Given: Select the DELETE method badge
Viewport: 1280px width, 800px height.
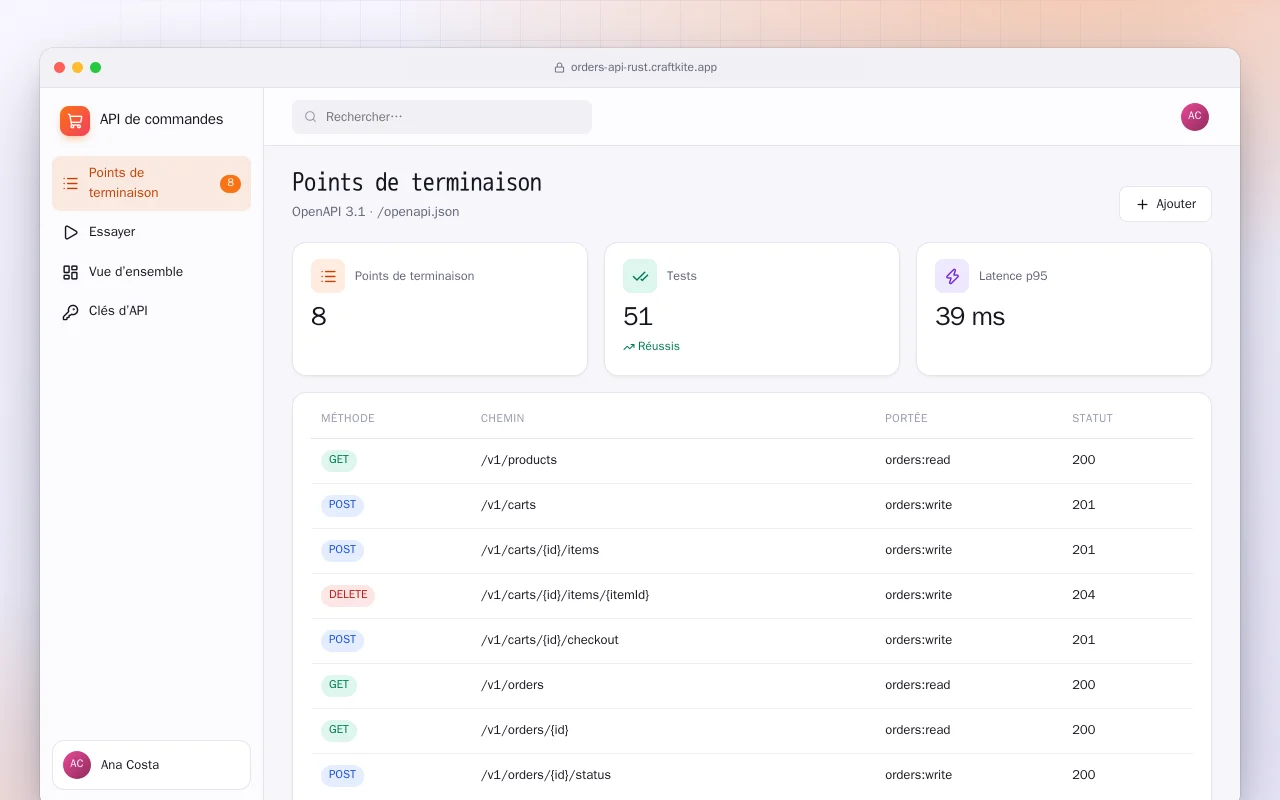Looking at the screenshot, I should point(348,596).
